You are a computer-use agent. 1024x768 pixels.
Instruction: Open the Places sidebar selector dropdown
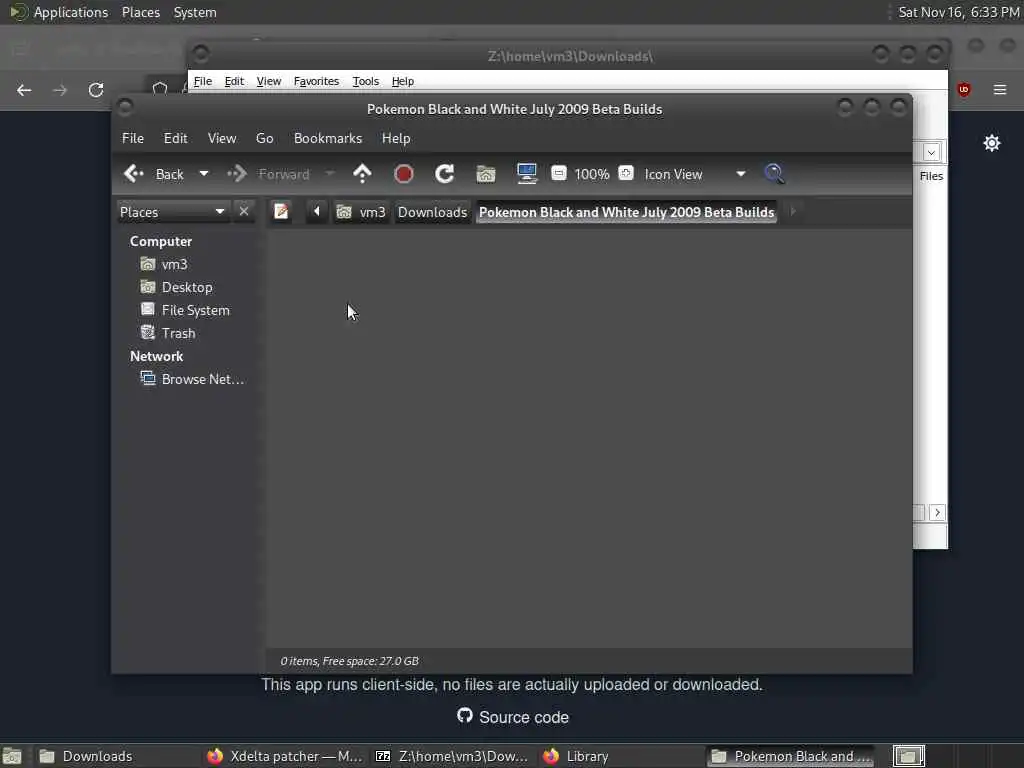click(172, 212)
